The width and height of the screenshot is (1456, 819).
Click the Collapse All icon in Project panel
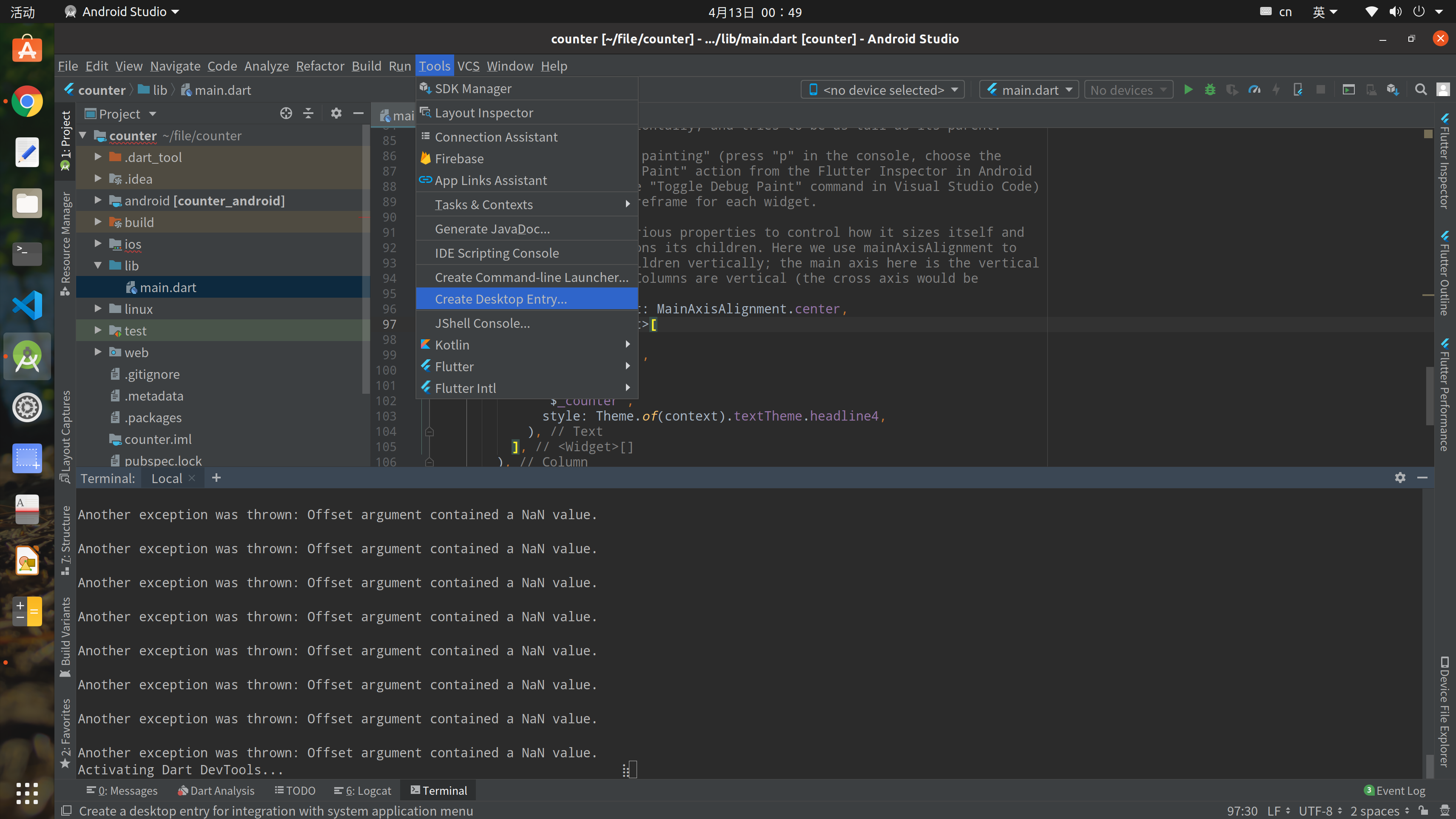pyautogui.click(x=308, y=114)
